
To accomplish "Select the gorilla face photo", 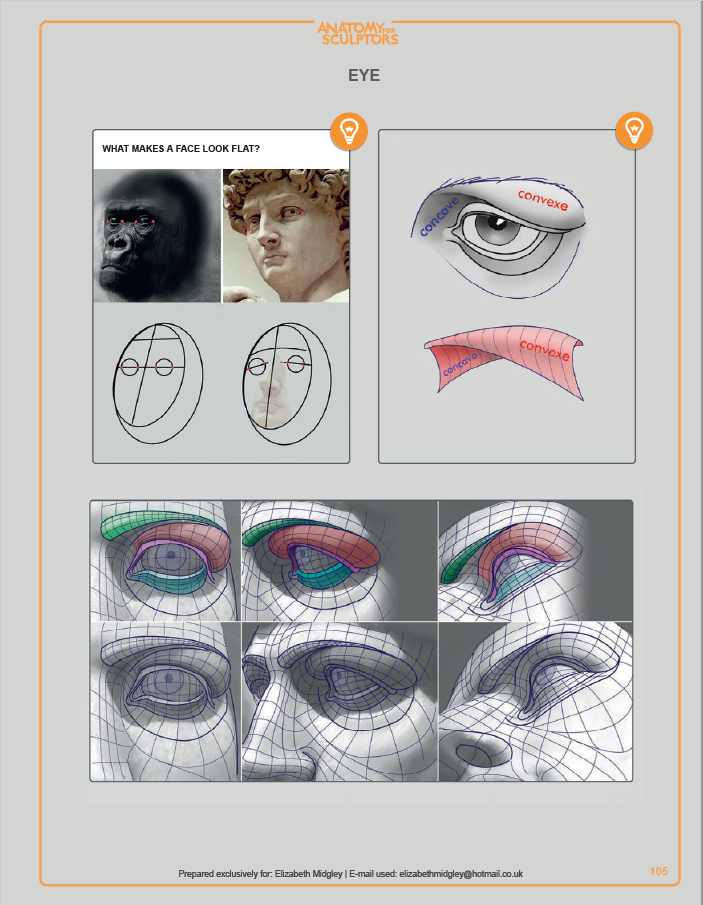I will [x=157, y=235].
